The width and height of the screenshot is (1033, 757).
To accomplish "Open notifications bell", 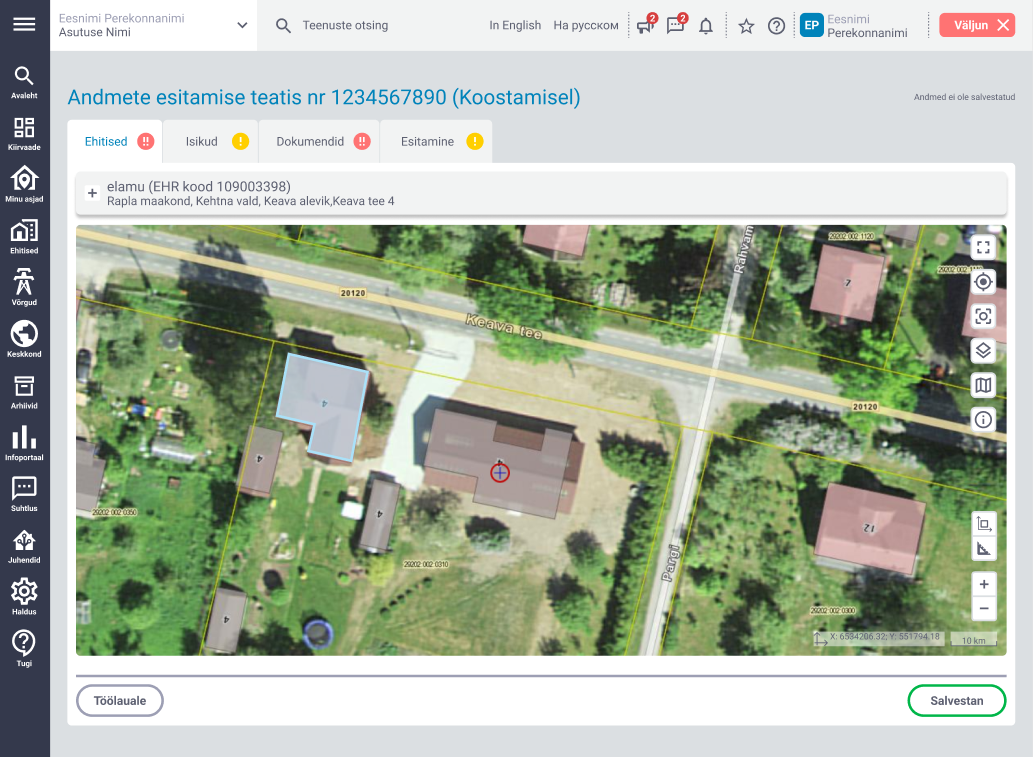I will click(706, 26).
